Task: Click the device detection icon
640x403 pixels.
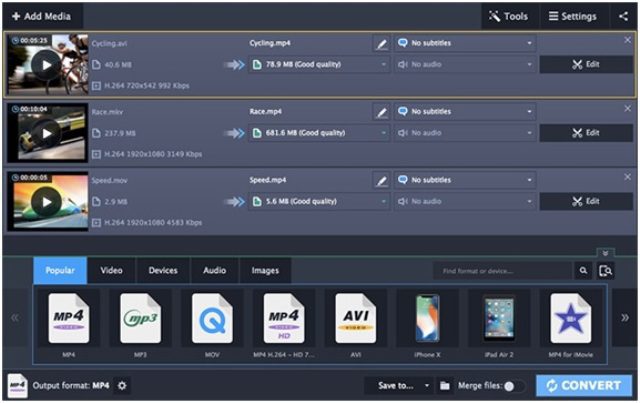Action: coord(606,271)
